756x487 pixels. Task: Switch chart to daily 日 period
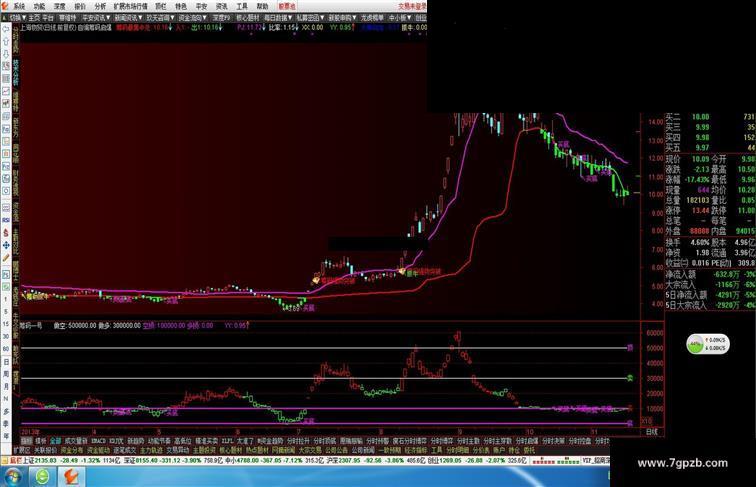[6, 362]
